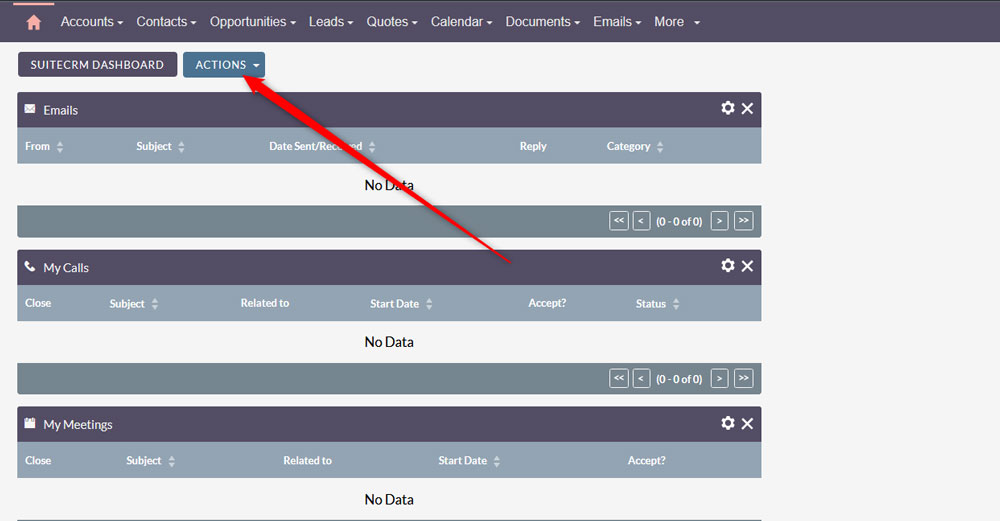Expand the More navigation menu
Screen dimensions: 1000x521
point(677,21)
